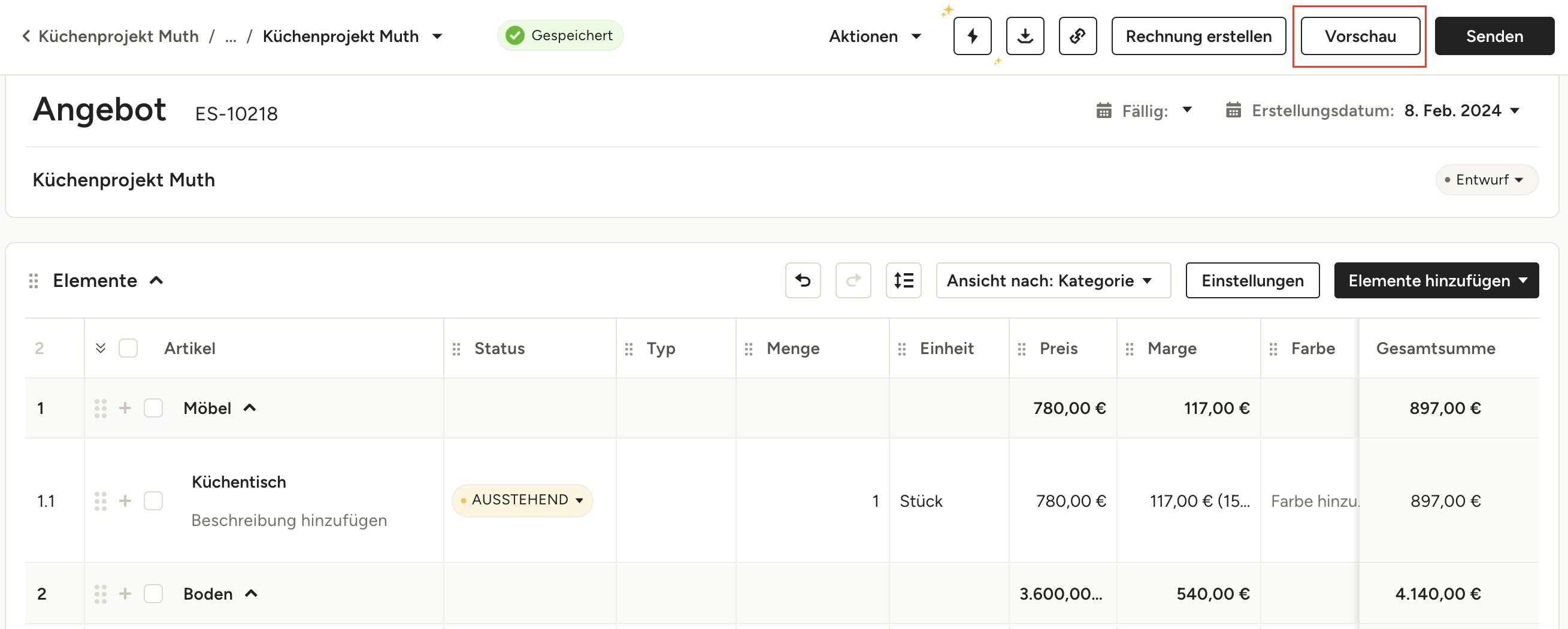The height and width of the screenshot is (629, 1568).
Task: Collapse the Elemente section
Action: click(156, 281)
